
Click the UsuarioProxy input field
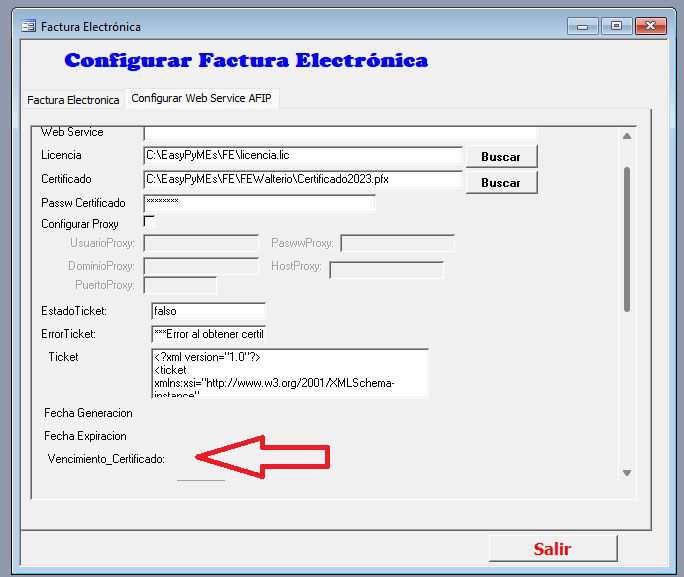(x=201, y=243)
